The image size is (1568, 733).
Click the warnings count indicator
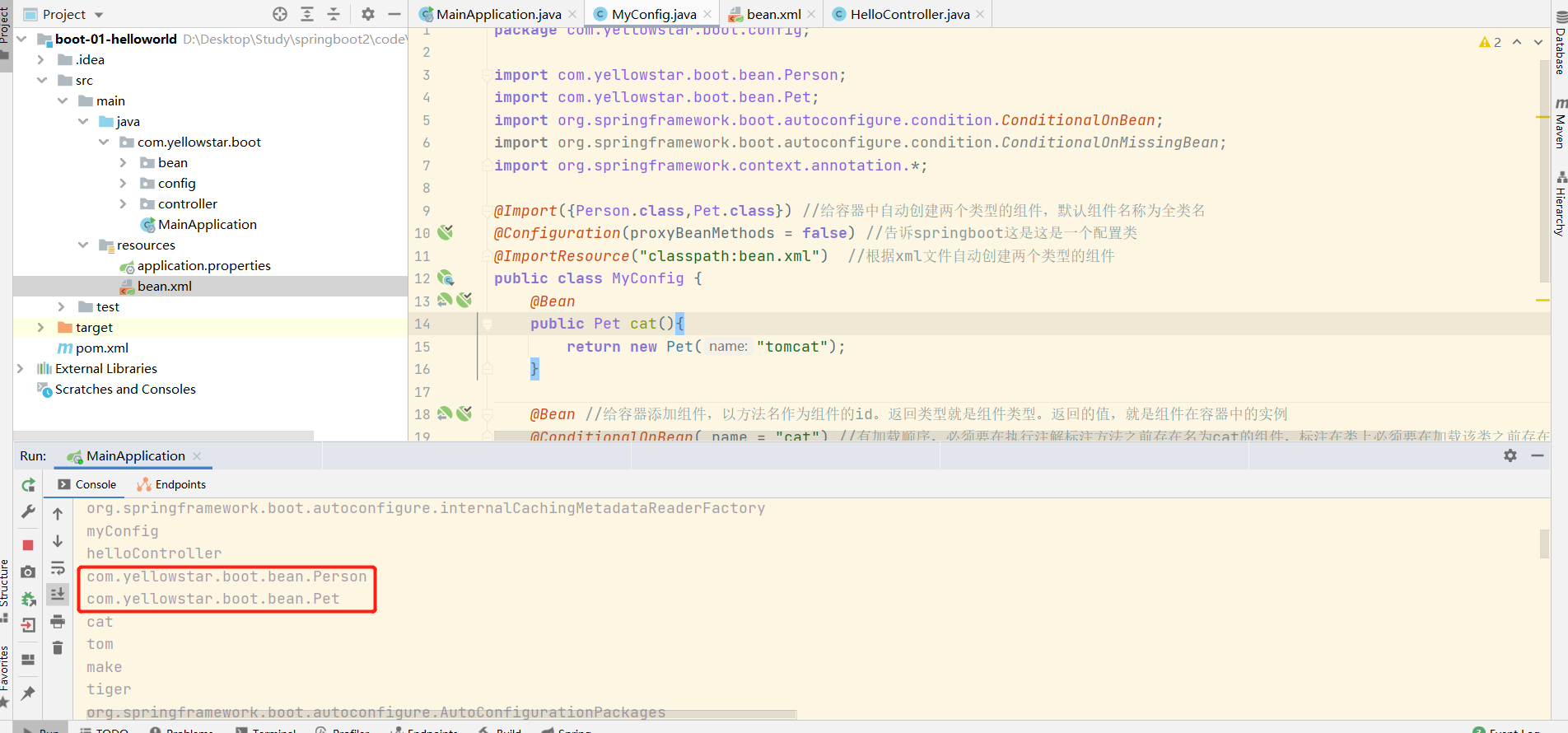(1490, 42)
